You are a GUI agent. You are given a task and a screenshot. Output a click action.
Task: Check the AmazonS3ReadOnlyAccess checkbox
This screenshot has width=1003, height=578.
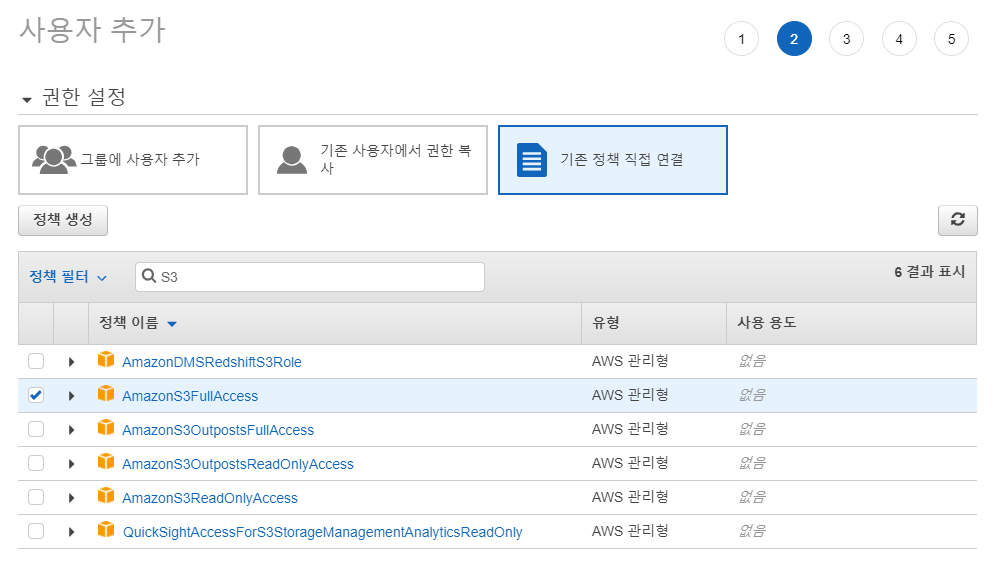click(36, 497)
